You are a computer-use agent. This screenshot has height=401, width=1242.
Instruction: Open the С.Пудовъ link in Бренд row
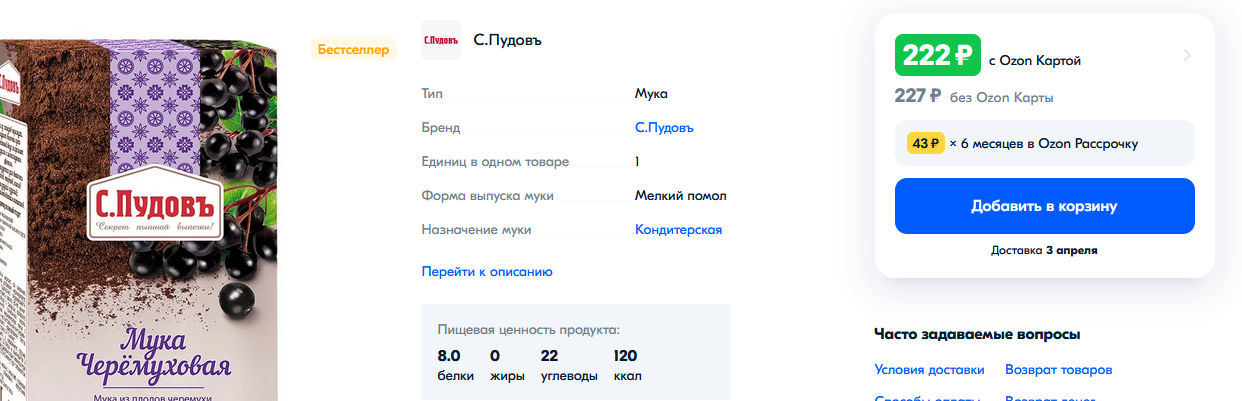click(x=664, y=128)
